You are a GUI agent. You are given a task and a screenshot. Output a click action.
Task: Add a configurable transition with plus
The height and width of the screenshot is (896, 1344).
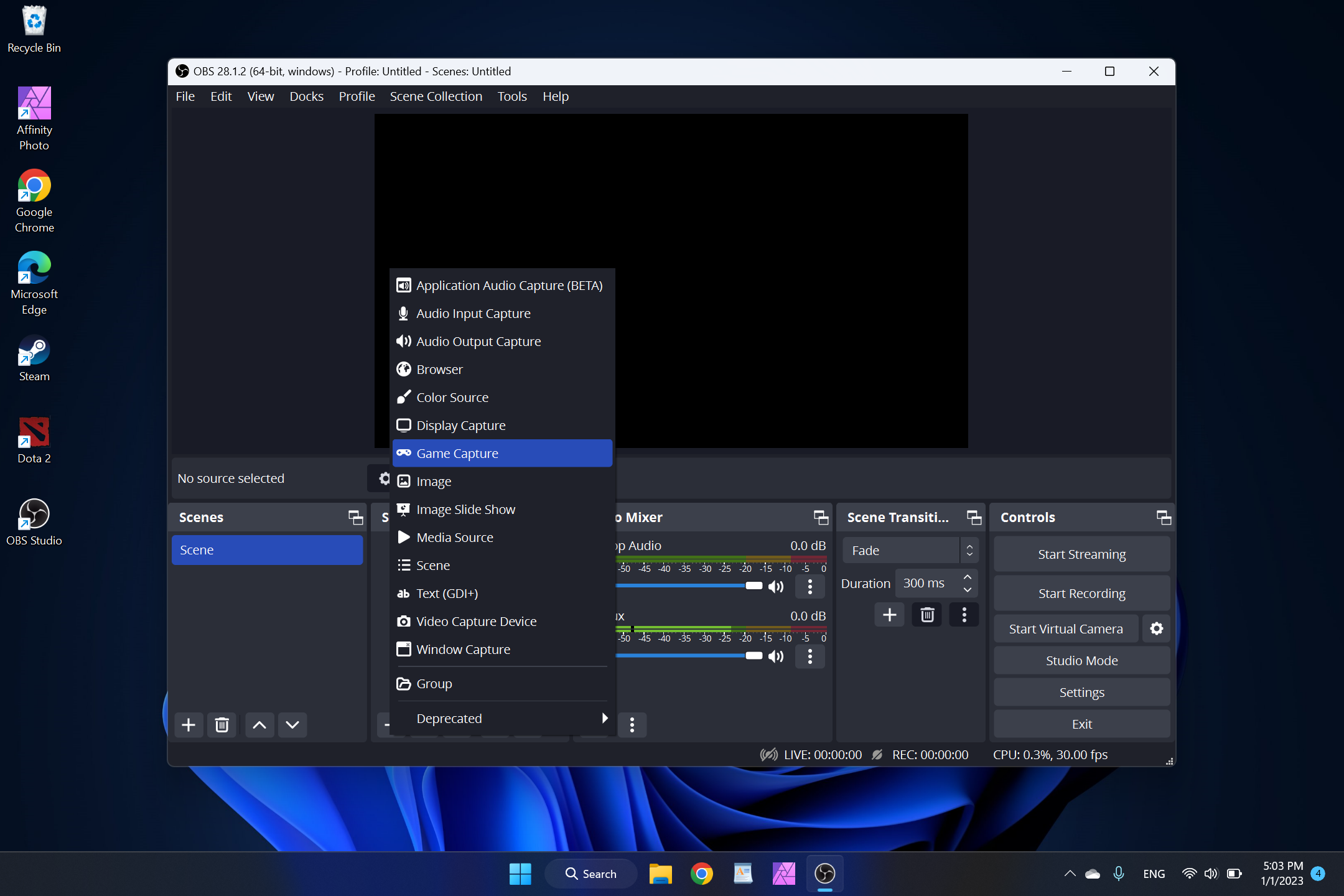click(x=889, y=615)
